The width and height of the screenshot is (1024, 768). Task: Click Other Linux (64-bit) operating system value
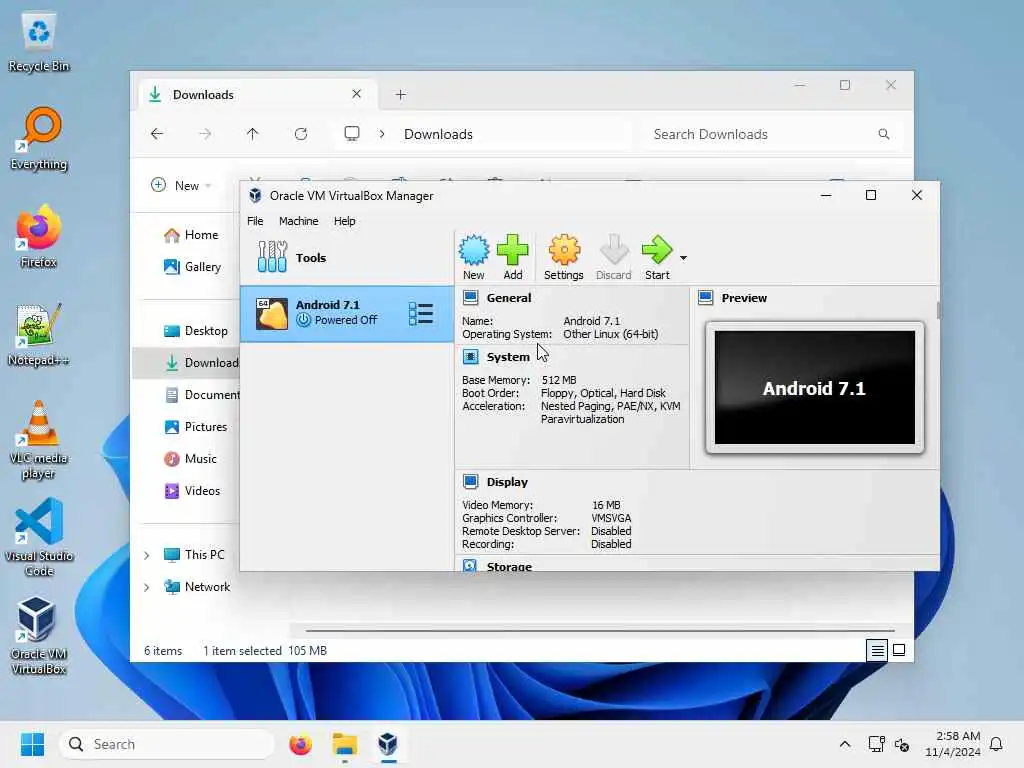[x=611, y=334]
